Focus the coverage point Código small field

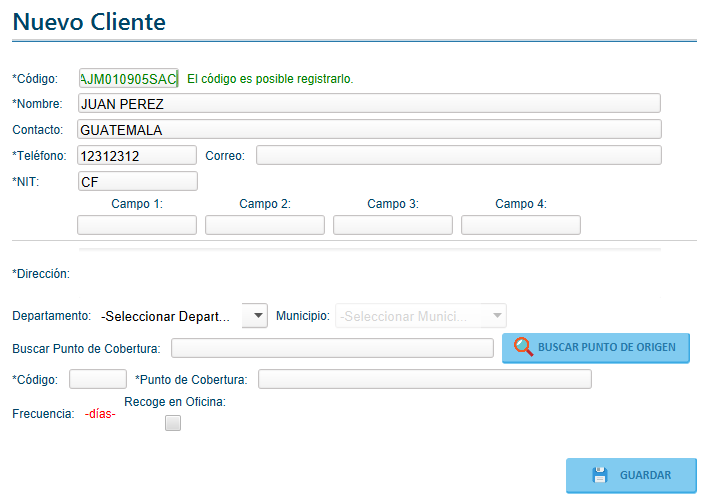[97, 379]
